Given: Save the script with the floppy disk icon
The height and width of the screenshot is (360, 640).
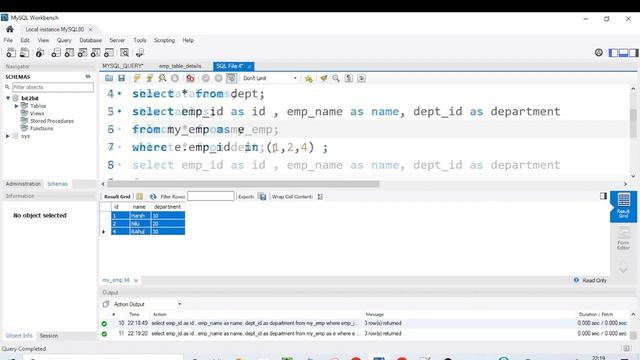Looking at the screenshot, I should point(121,78).
